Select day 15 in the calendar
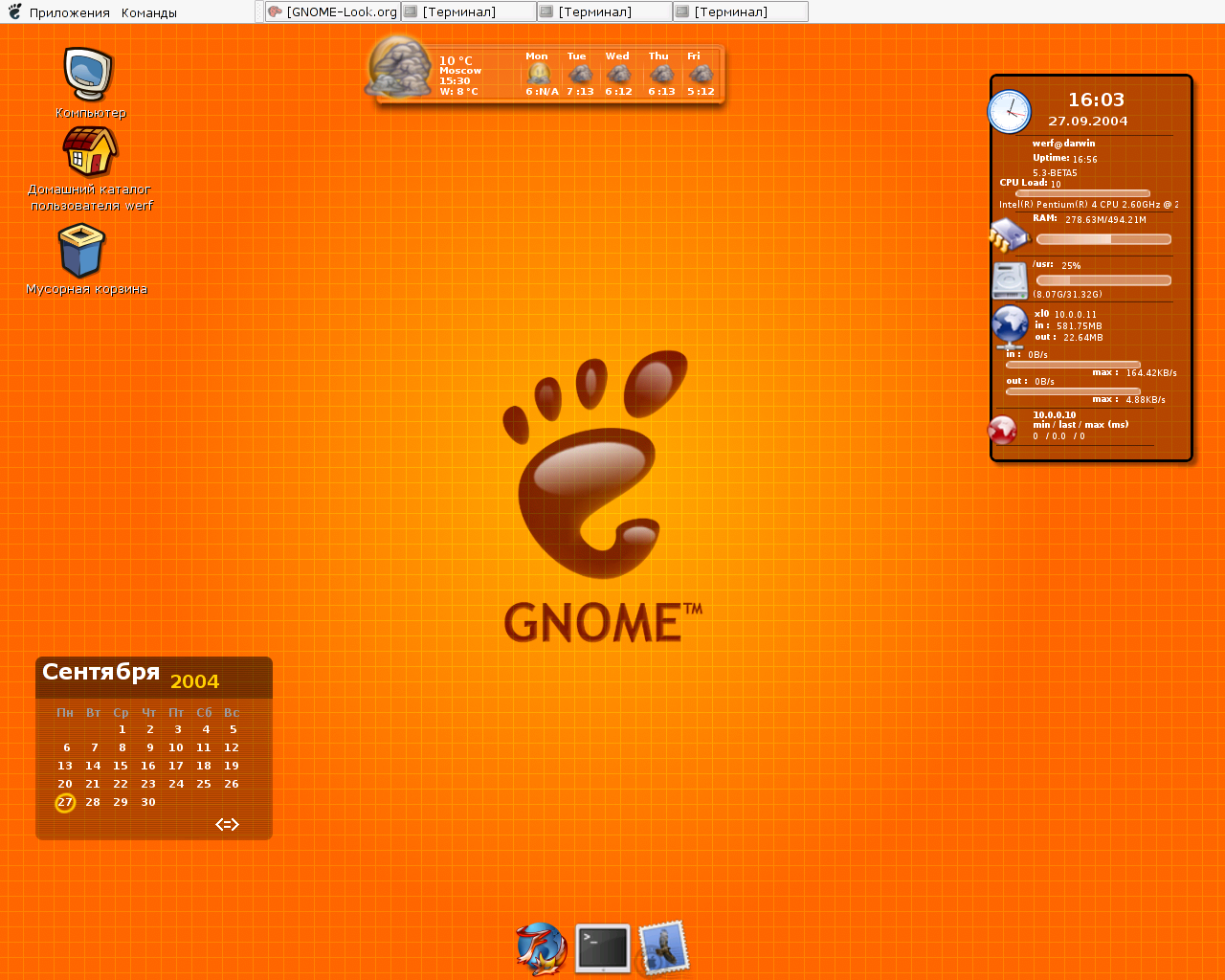The height and width of the screenshot is (980, 1225). tap(121, 766)
